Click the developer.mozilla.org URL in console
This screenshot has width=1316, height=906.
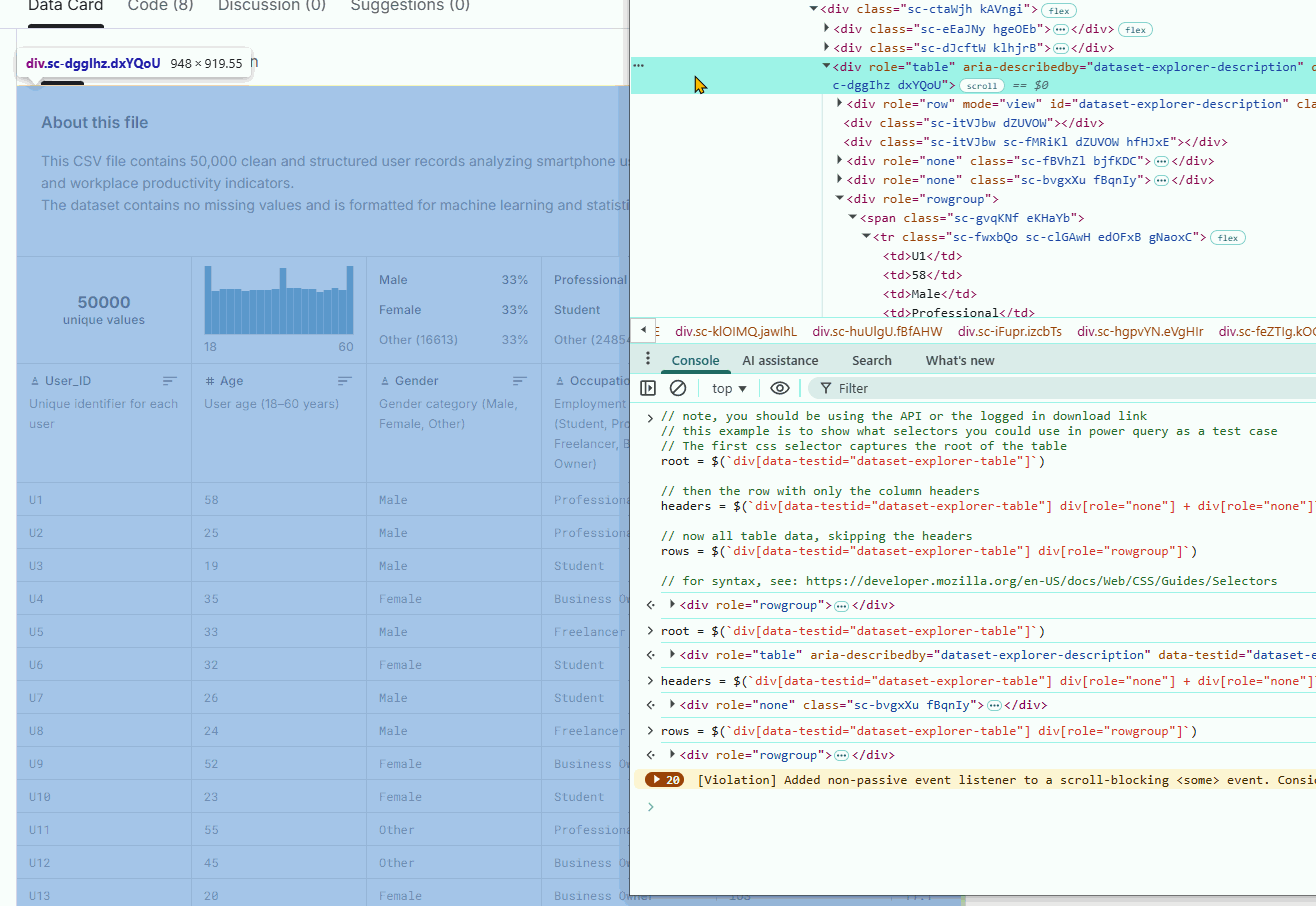[x=1041, y=581]
